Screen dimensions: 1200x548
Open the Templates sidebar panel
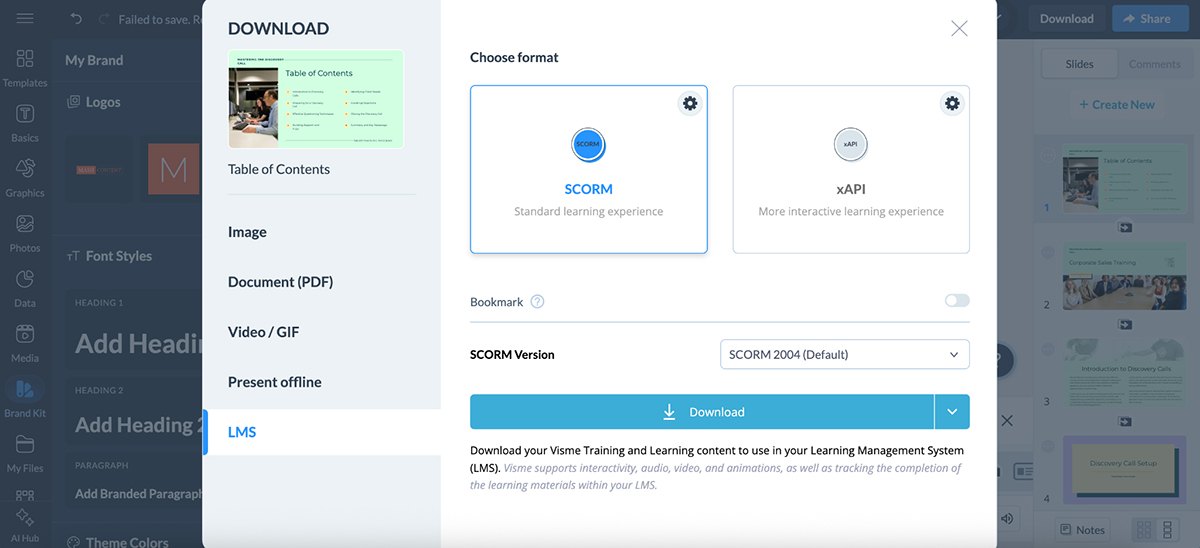coord(25,68)
